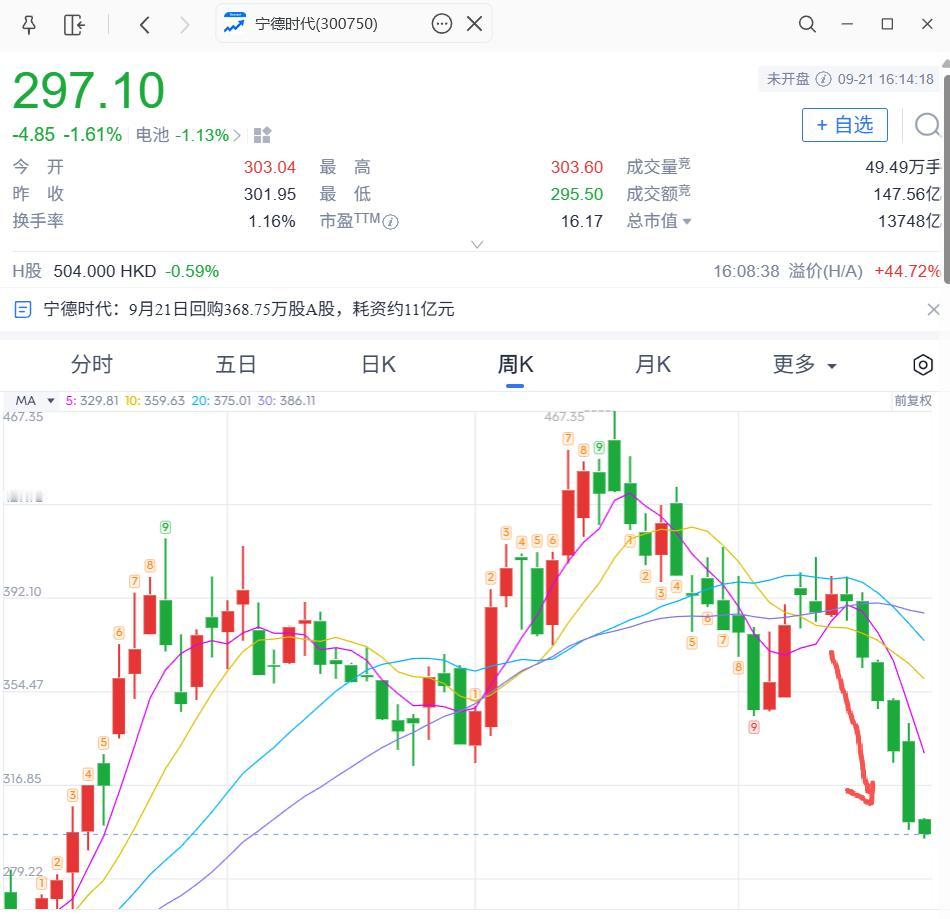Click the 市盈TTM info icon

[391, 222]
